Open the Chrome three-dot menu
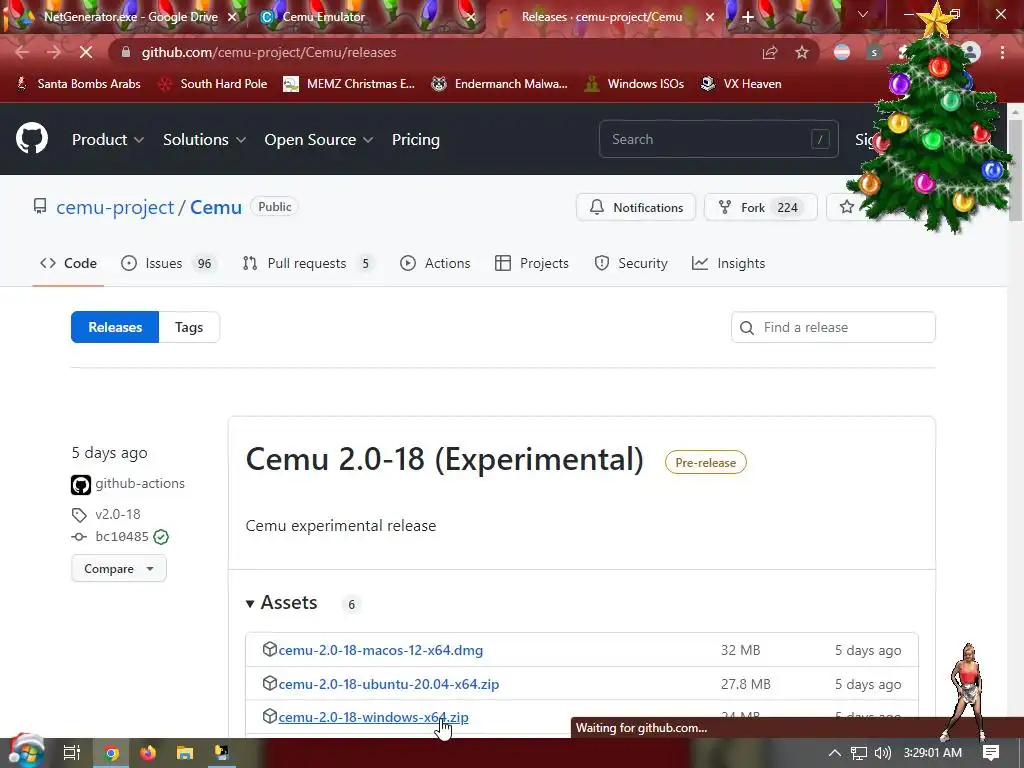Screen dimensions: 1024x768 pyautogui.click(x=1002, y=52)
